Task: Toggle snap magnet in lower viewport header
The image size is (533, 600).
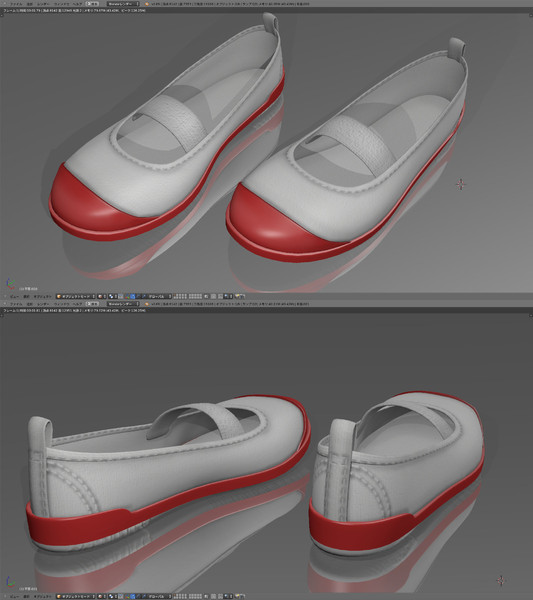Action: [220, 597]
